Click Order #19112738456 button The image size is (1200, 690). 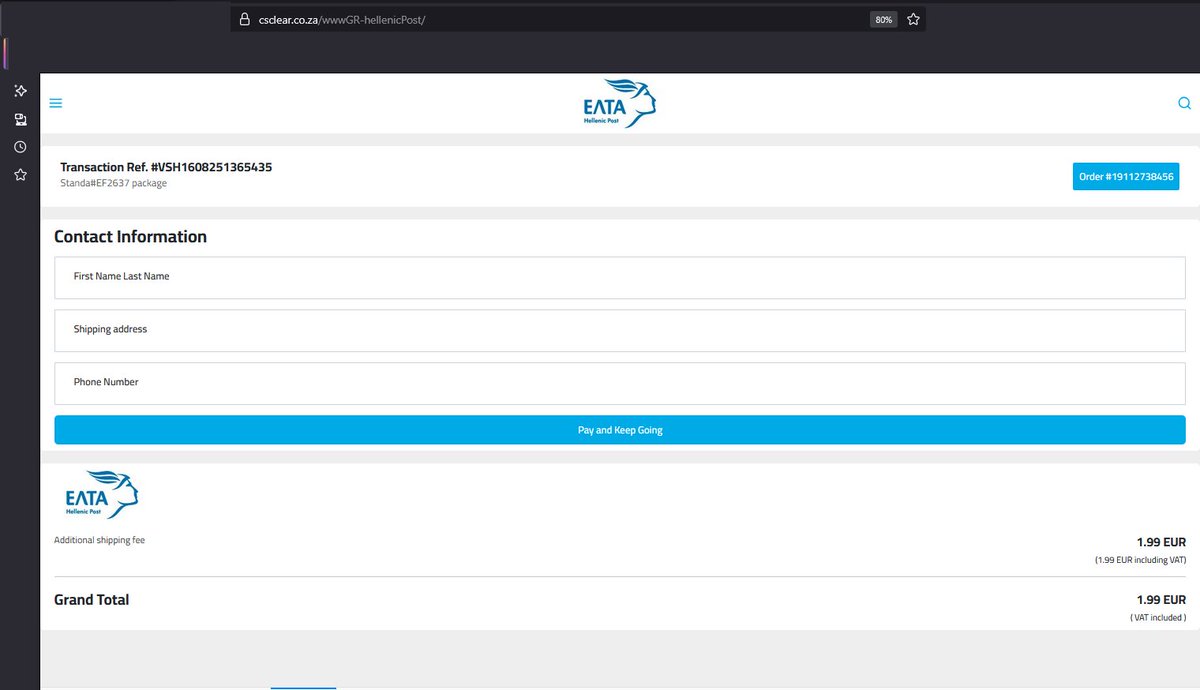(x=1126, y=177)
